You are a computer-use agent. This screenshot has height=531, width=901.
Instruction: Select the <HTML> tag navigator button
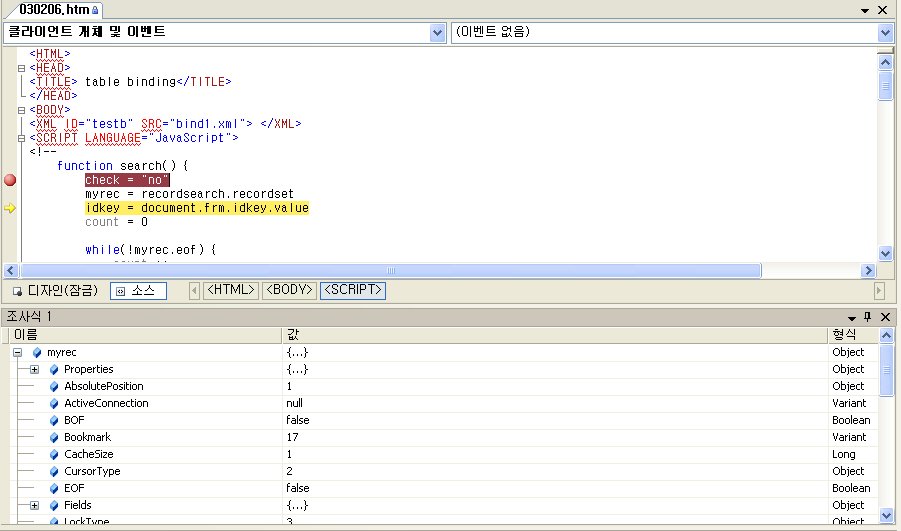point(231,290)
